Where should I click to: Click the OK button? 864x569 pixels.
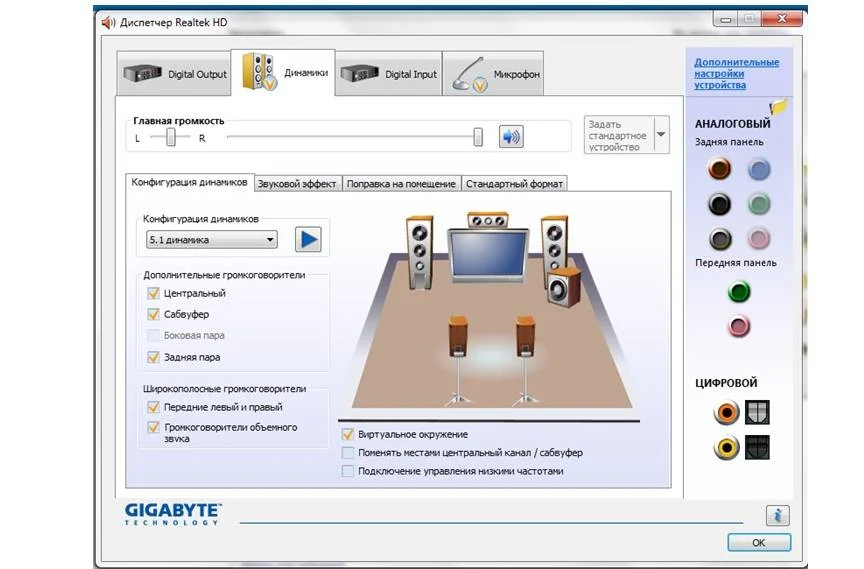point(759,543)
